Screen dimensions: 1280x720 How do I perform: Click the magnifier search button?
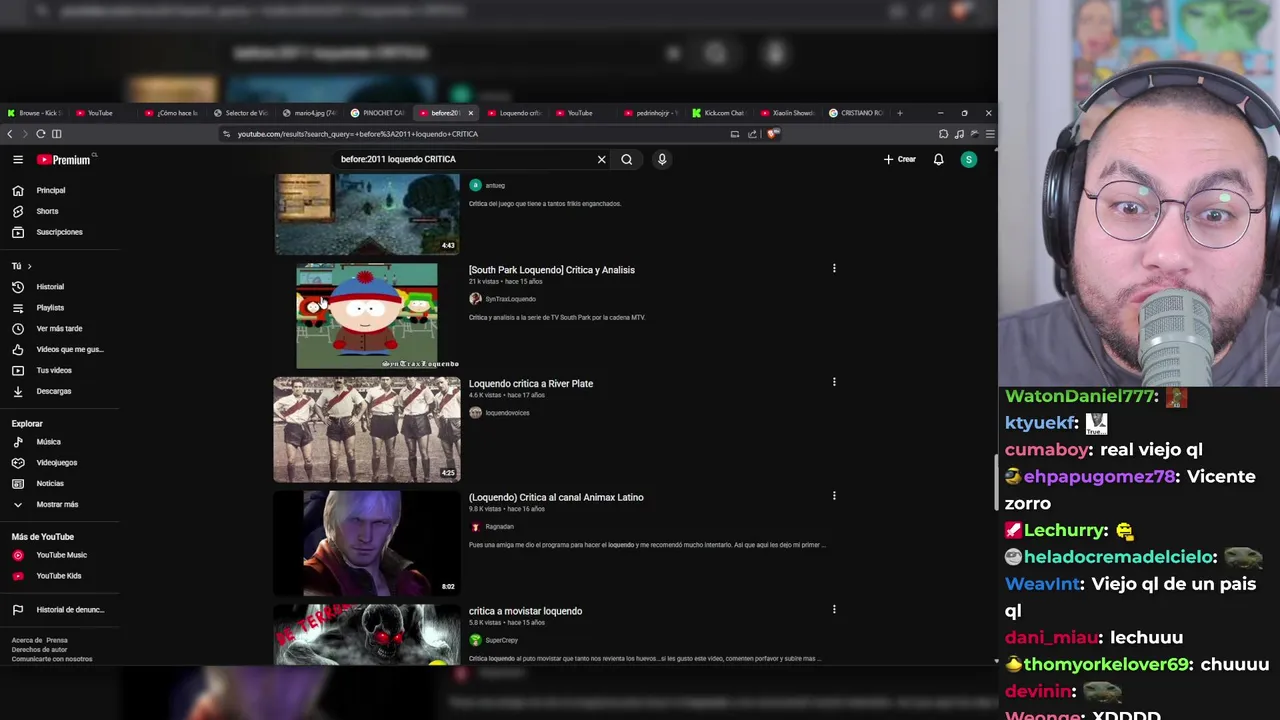click(627, 159)
